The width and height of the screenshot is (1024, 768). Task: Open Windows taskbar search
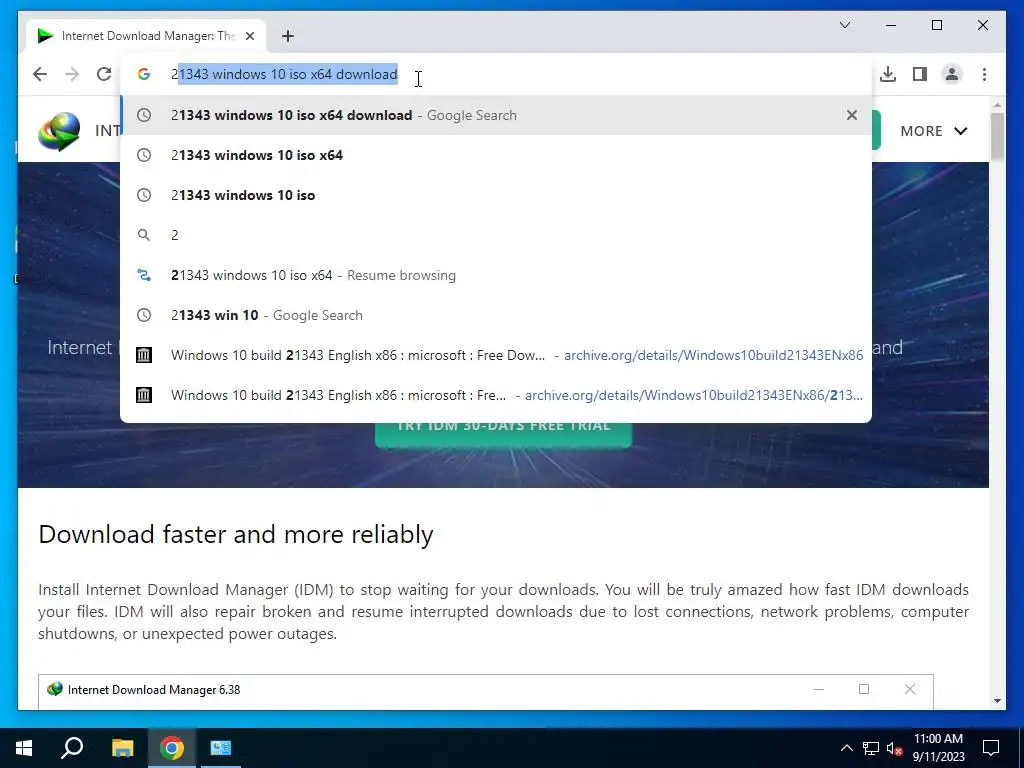click(x=72, y=748)
